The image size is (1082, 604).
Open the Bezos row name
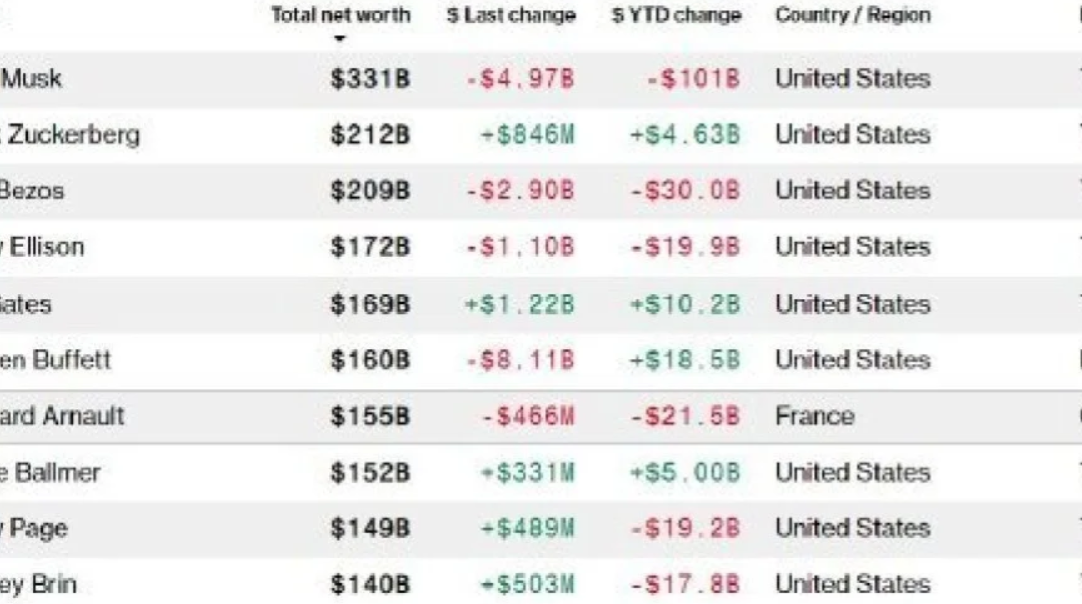click(32, 190)
